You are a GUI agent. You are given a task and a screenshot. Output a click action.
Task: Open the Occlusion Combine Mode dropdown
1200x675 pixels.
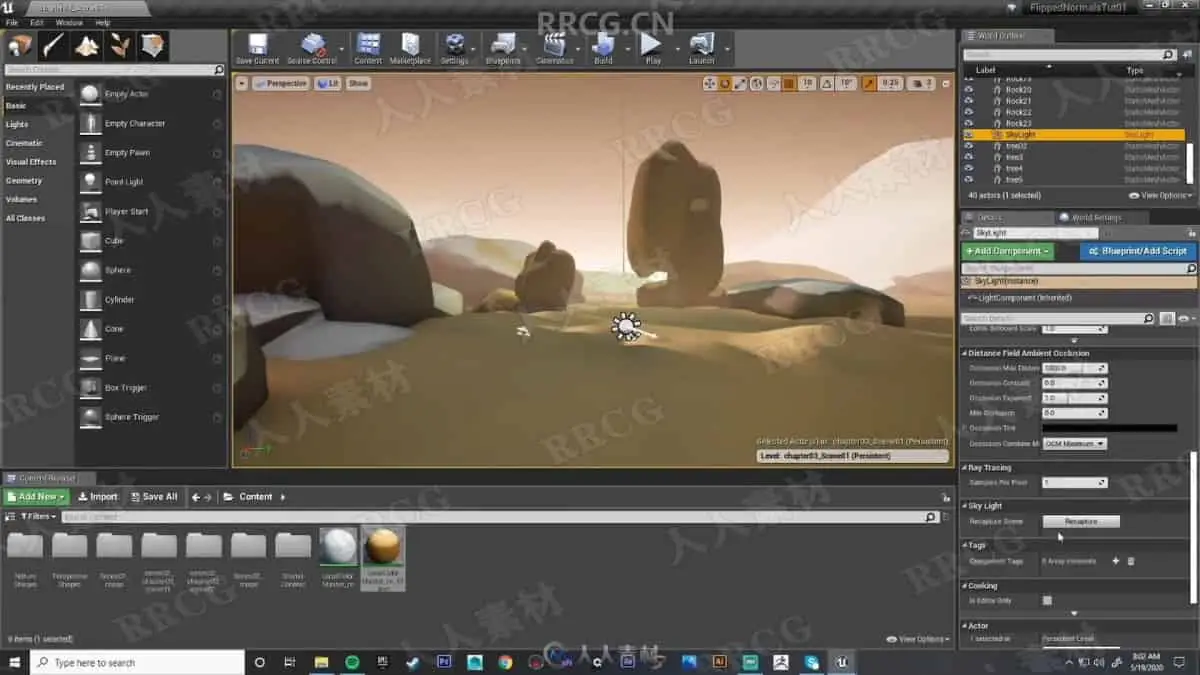1074,443
